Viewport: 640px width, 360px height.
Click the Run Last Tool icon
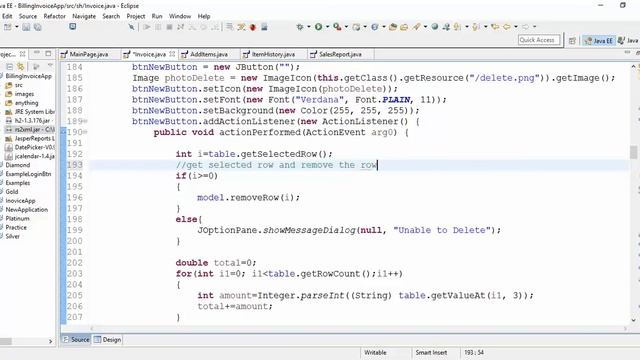coord(337,27)
